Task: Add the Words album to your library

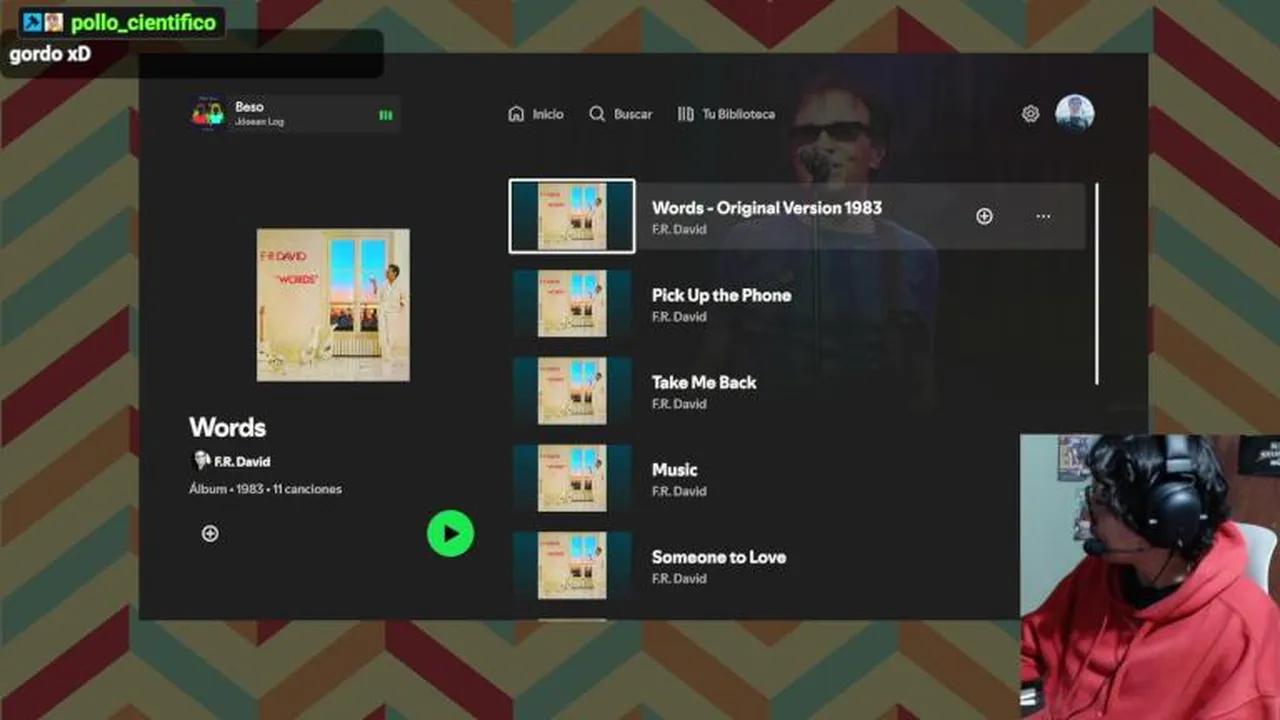Action: coord(210,533)
